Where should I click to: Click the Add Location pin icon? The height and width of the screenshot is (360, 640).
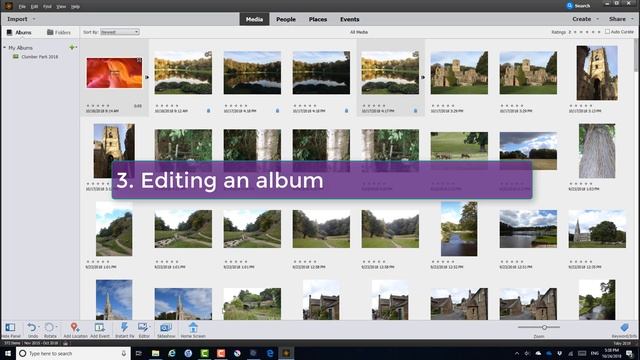pos(74,327)
